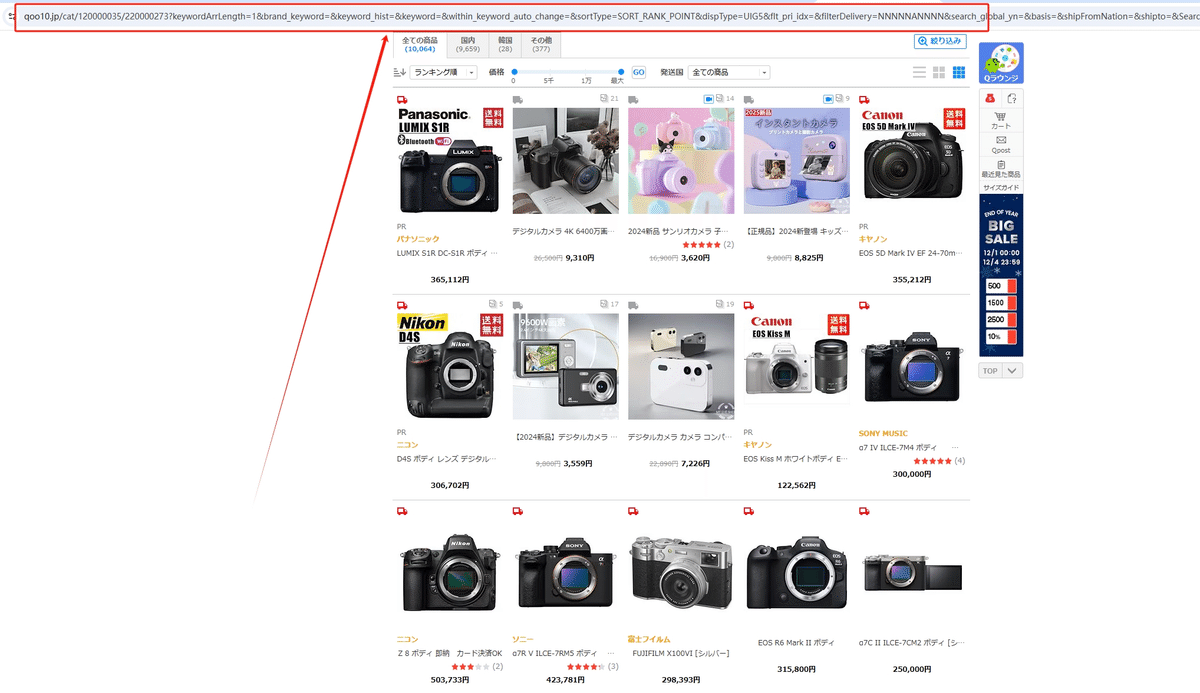Open the pink Sanrio kids camera image
Viewport: 1200px width, 693px height.
click(681, 160)
